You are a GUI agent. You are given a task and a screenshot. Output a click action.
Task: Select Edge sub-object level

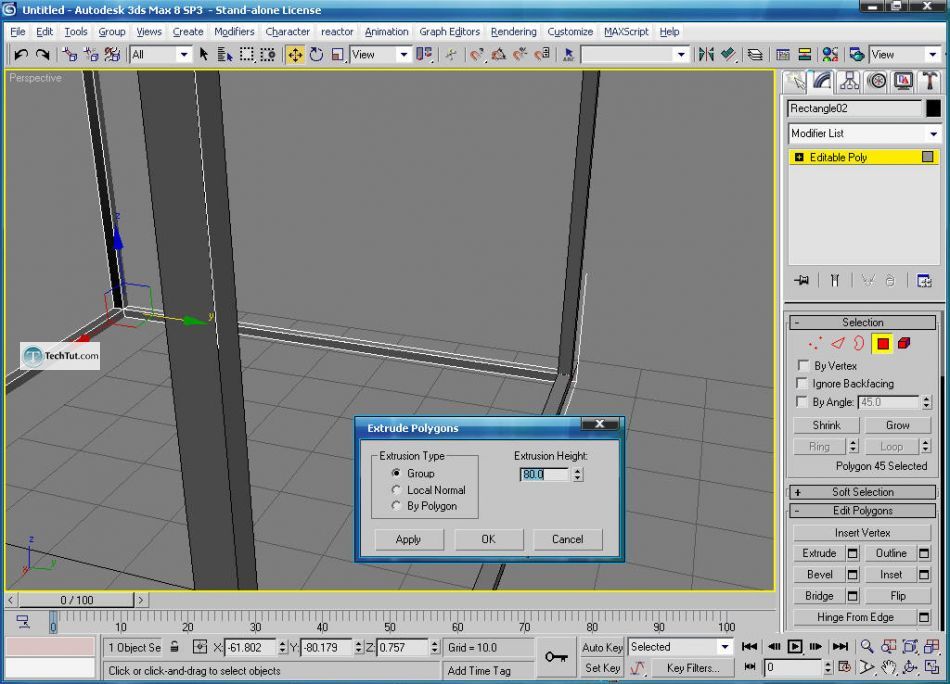click(838, 344)
